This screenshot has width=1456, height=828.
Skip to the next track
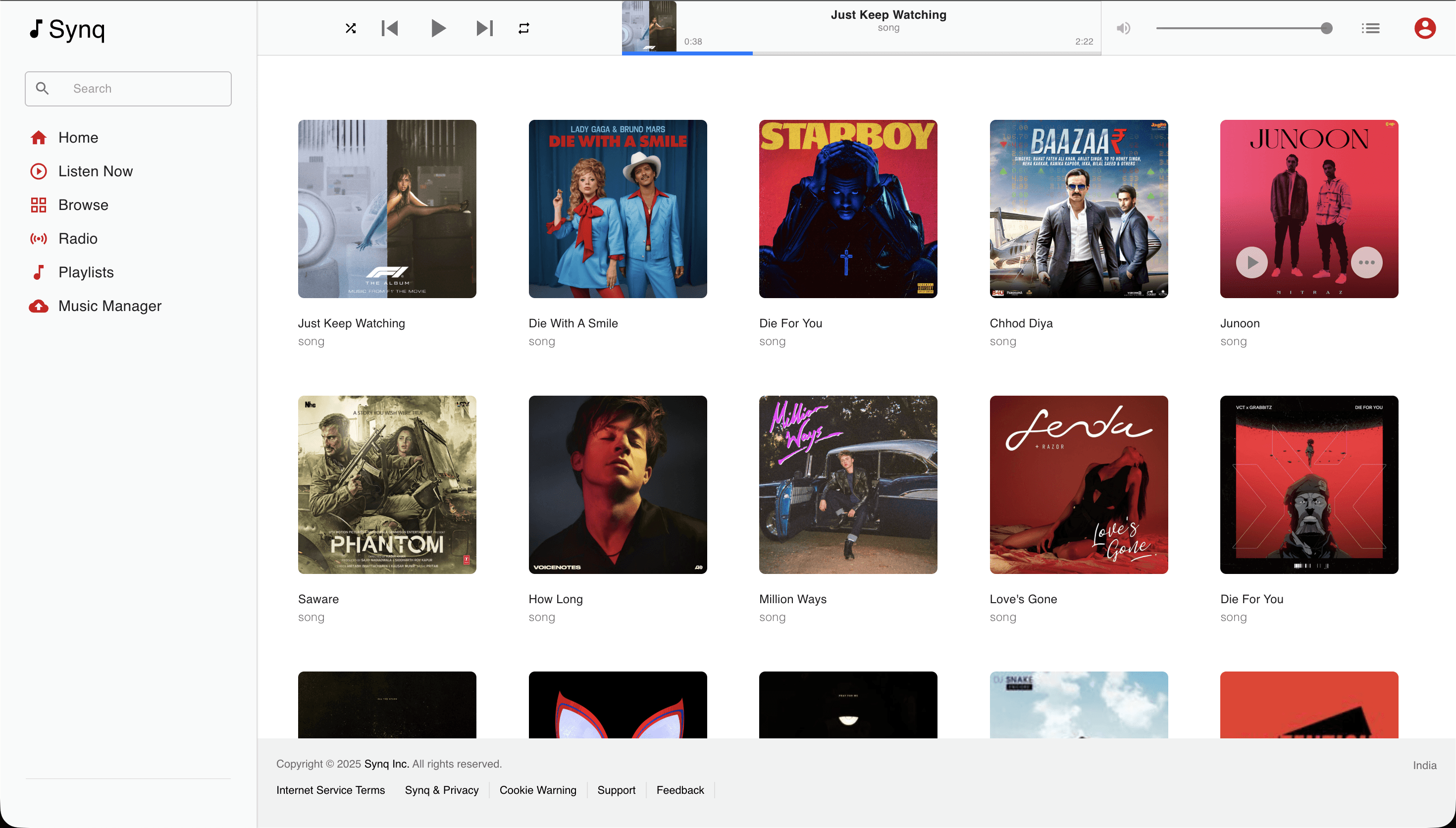(484, 28)
